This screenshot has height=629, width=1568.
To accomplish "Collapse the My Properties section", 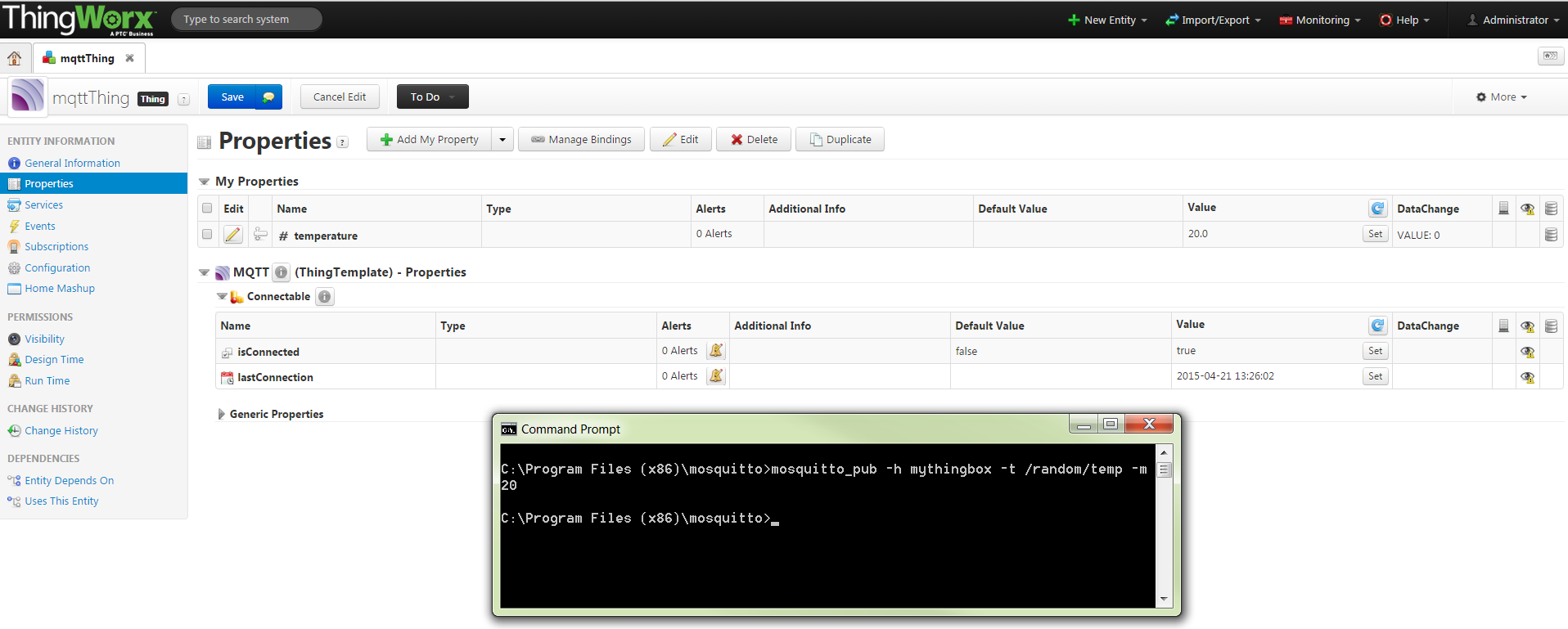I will [205, 182].
